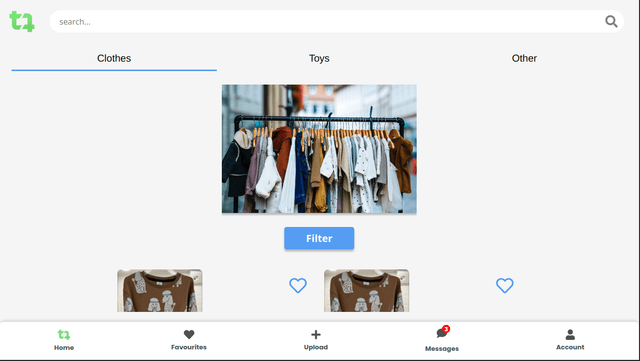
Task: Click the blue Filter button
Action: (319, 238)
